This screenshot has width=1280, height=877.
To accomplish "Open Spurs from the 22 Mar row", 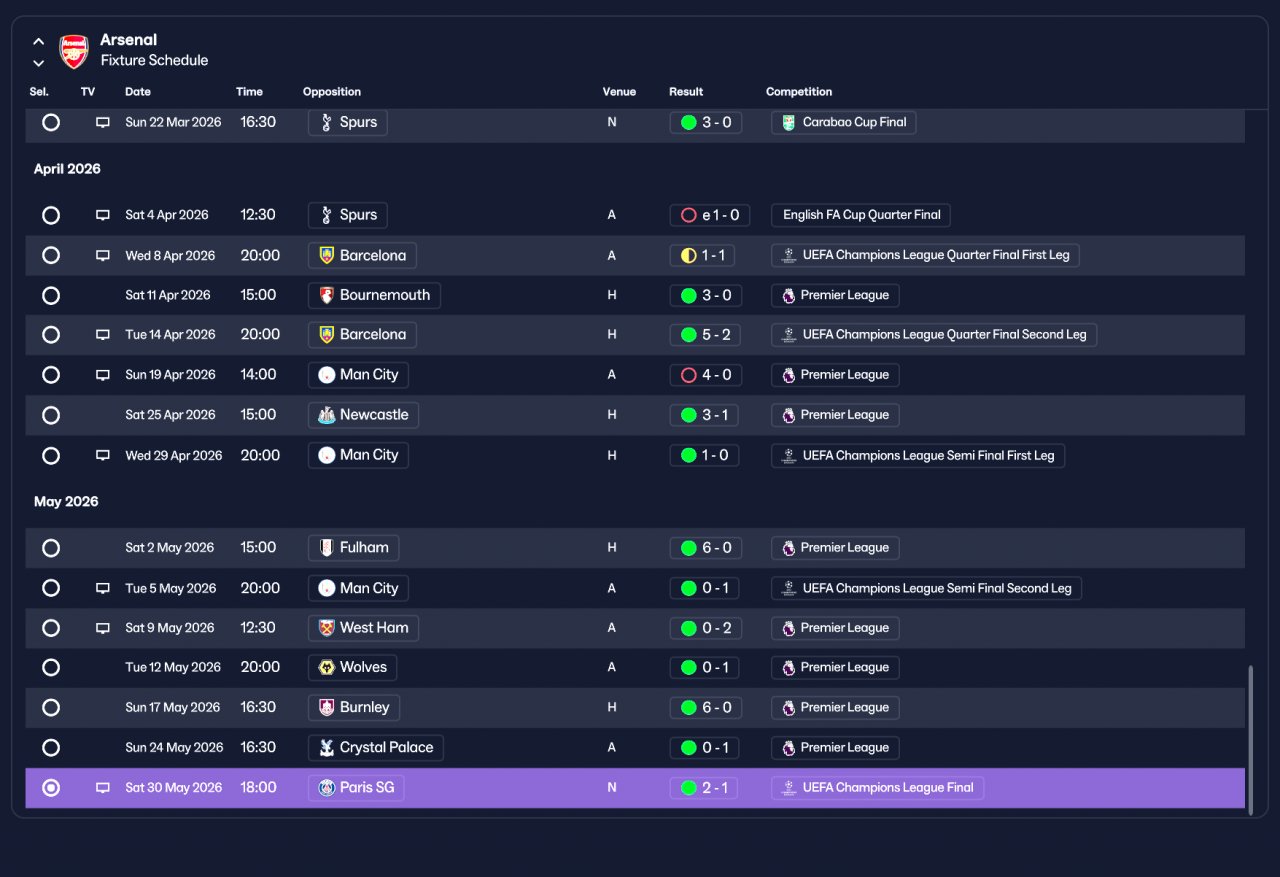I will [x=348, y=122].
